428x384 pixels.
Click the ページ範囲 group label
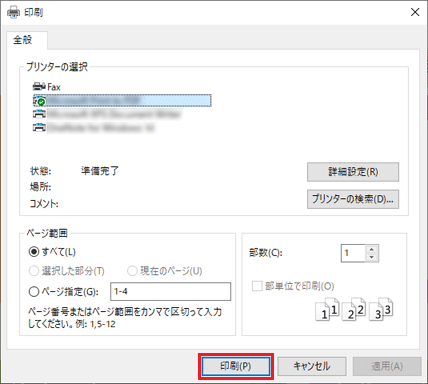47,233
